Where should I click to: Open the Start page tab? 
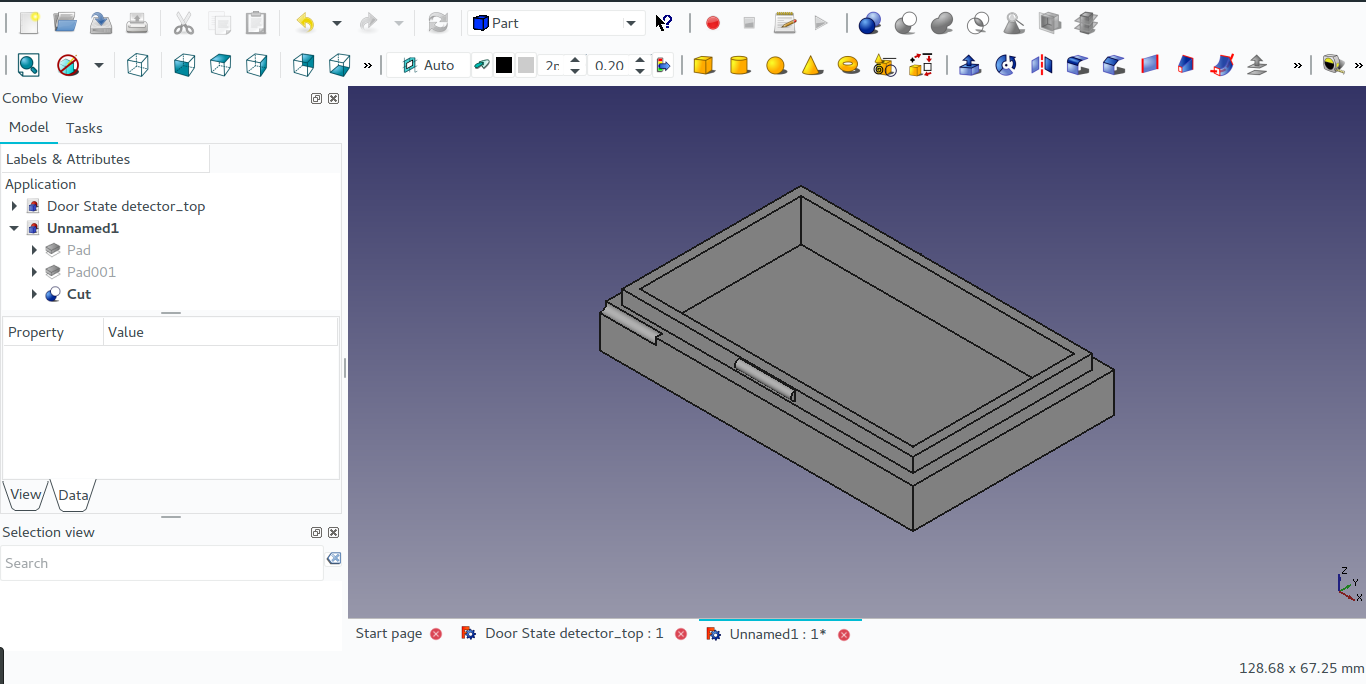pyautogui.click(x=388, y=633)
